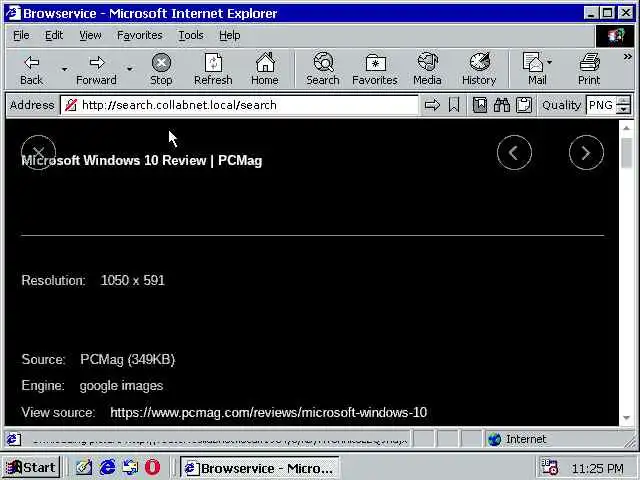Go back with the Back toolbar button

pos(31,69)
